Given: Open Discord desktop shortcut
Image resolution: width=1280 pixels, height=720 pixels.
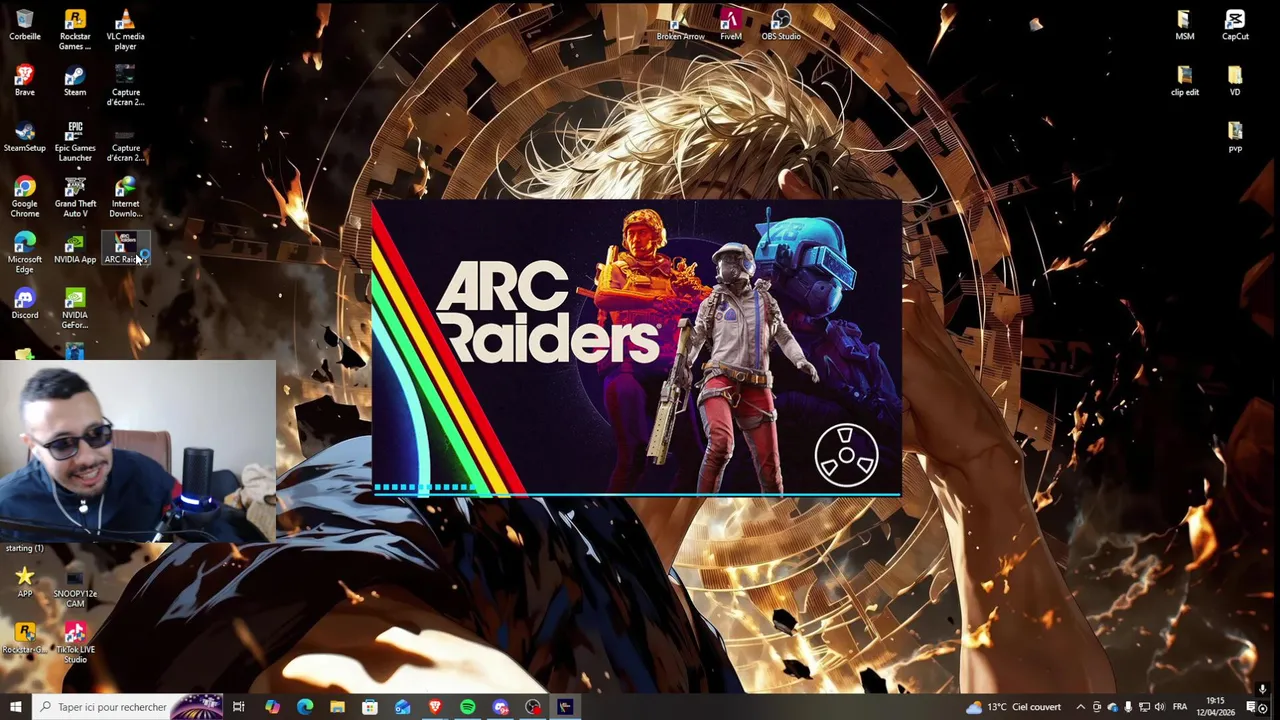Looking at the screenshot, I should tap(25, 304).
